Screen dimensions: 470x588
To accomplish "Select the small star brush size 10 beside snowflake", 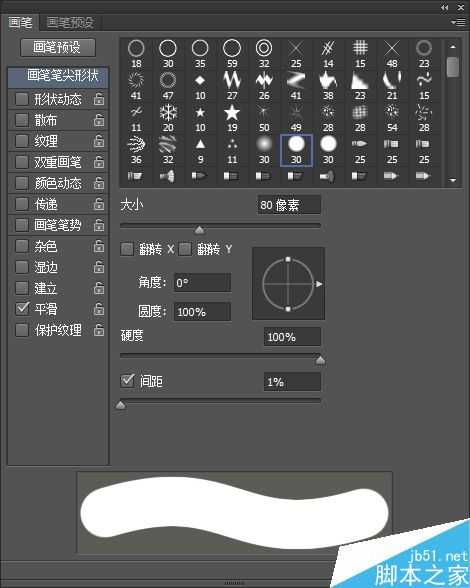I will pos(200,117).
